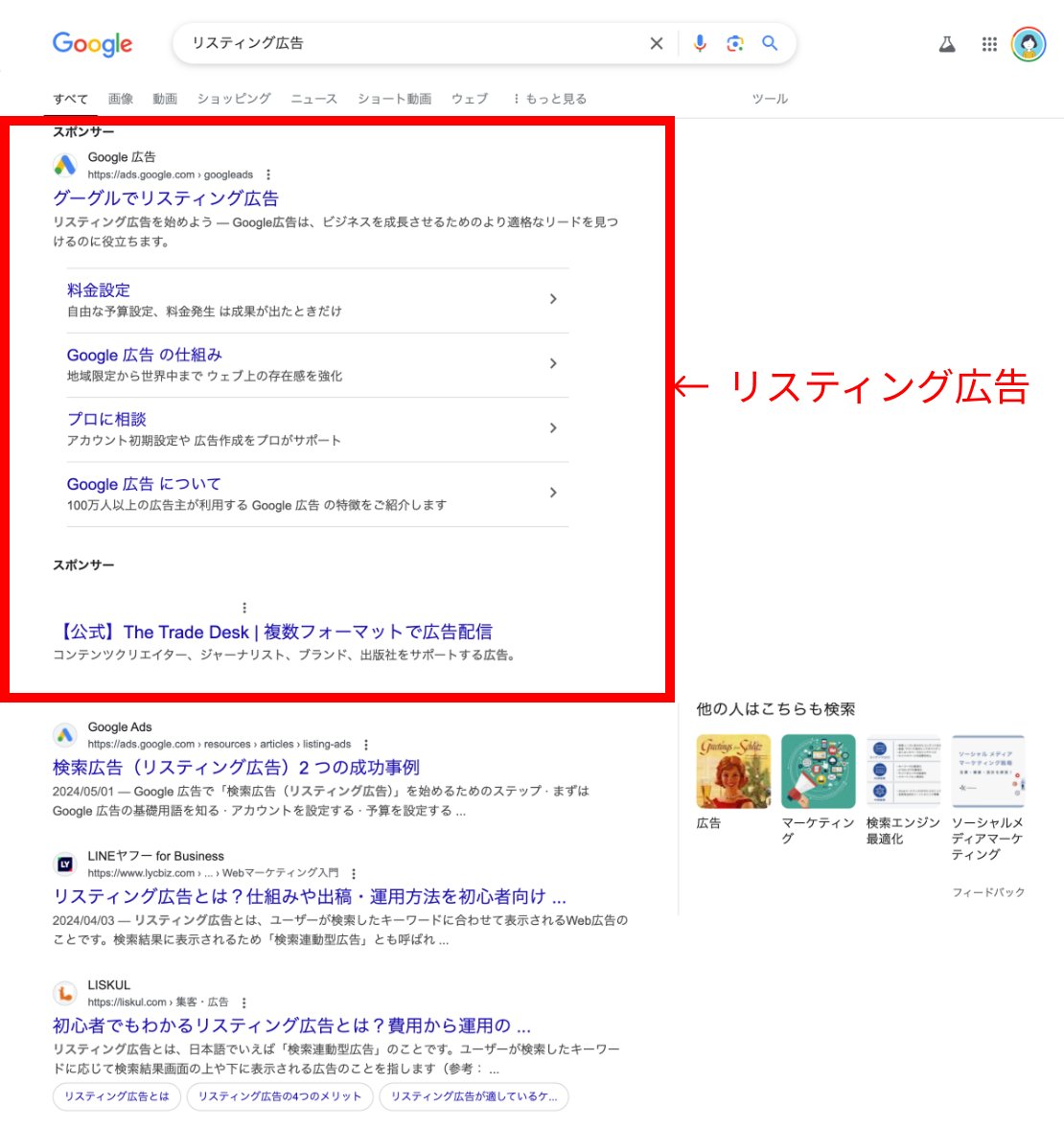
Task: Open the プロに相談 sitelink
Action: pos(106,419)
